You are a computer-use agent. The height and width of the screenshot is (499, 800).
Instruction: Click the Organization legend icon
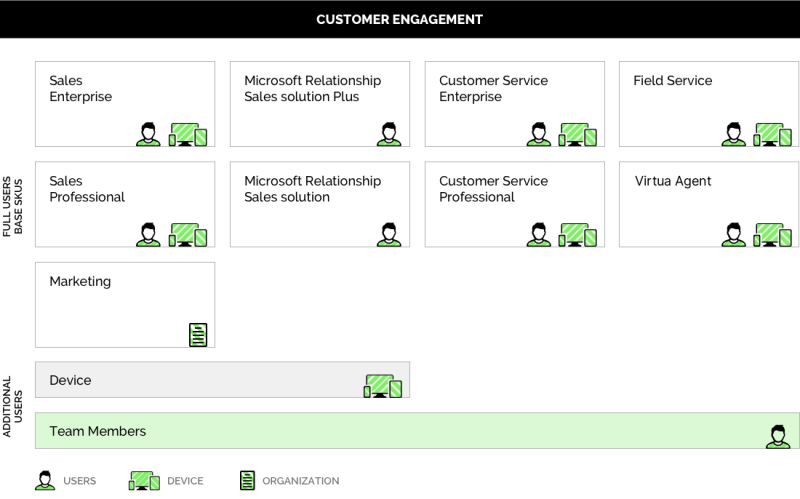(247, 481)
